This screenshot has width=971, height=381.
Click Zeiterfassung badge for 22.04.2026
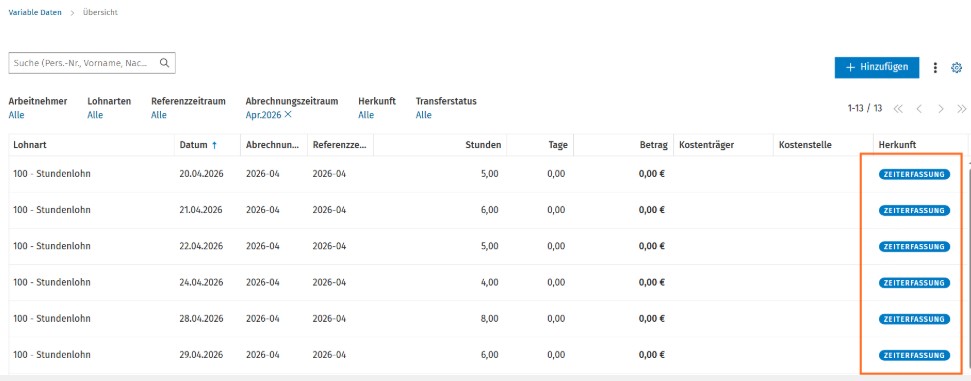click(x=914, y=247)
